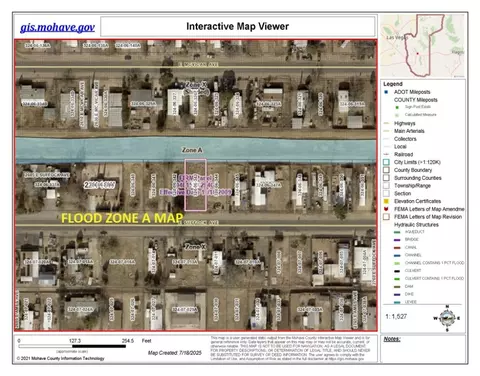The width and height of the screenshot is (480, 376).
Task: Click the Elevation Certificates yellow square symbol
Action: 386,201
